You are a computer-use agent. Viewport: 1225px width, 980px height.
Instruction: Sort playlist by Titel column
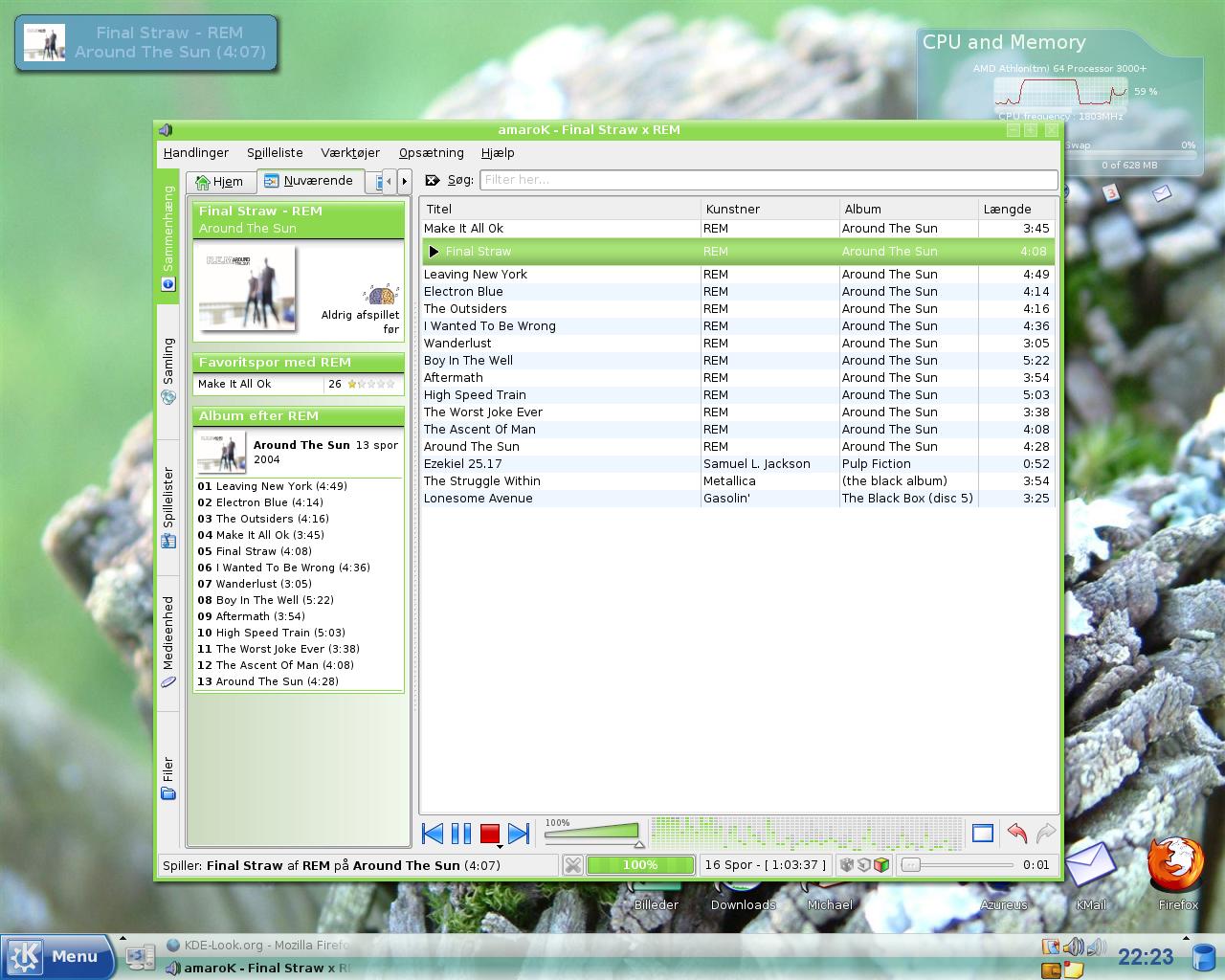[561, 209]
